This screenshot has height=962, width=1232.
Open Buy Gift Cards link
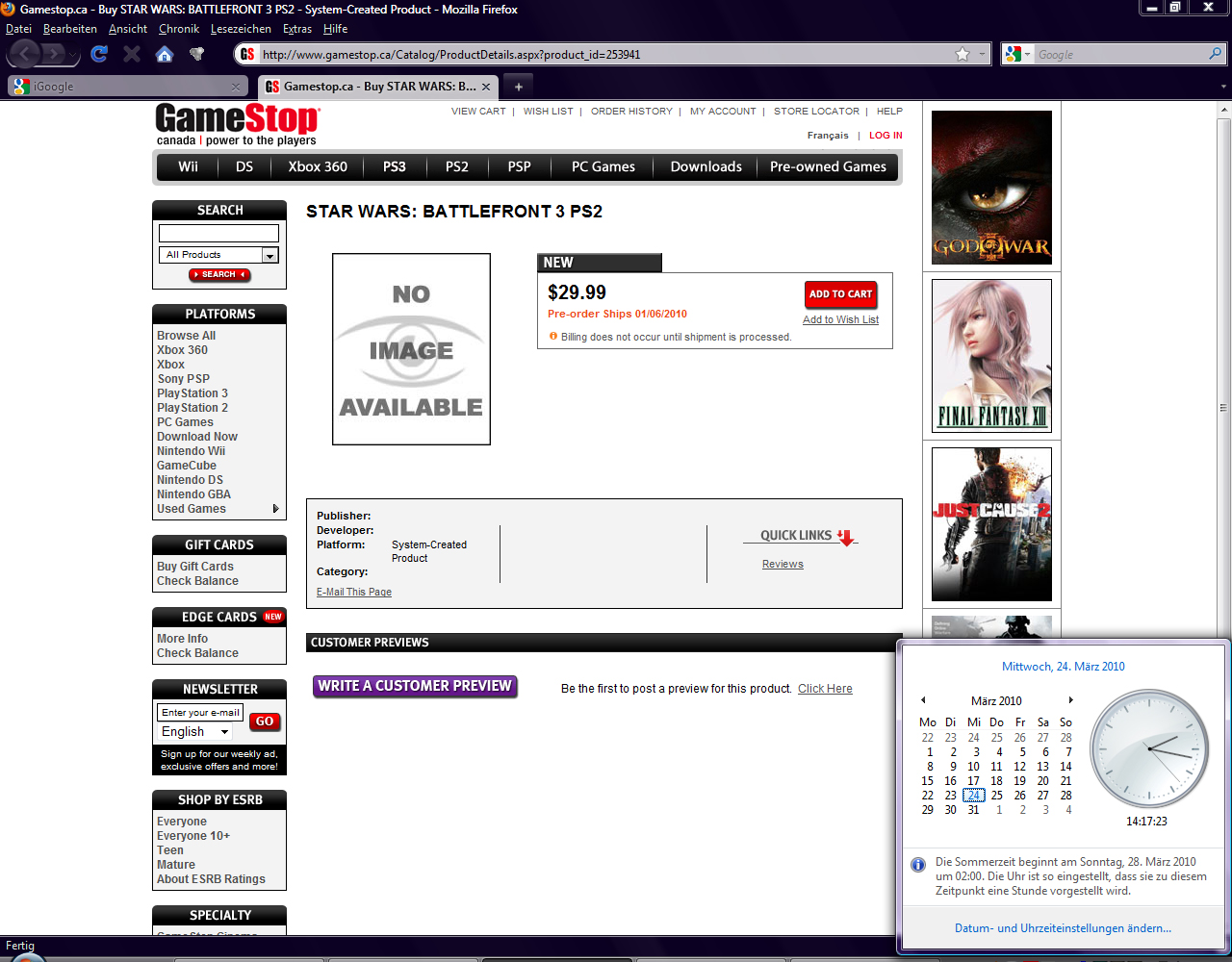(195, 567)
